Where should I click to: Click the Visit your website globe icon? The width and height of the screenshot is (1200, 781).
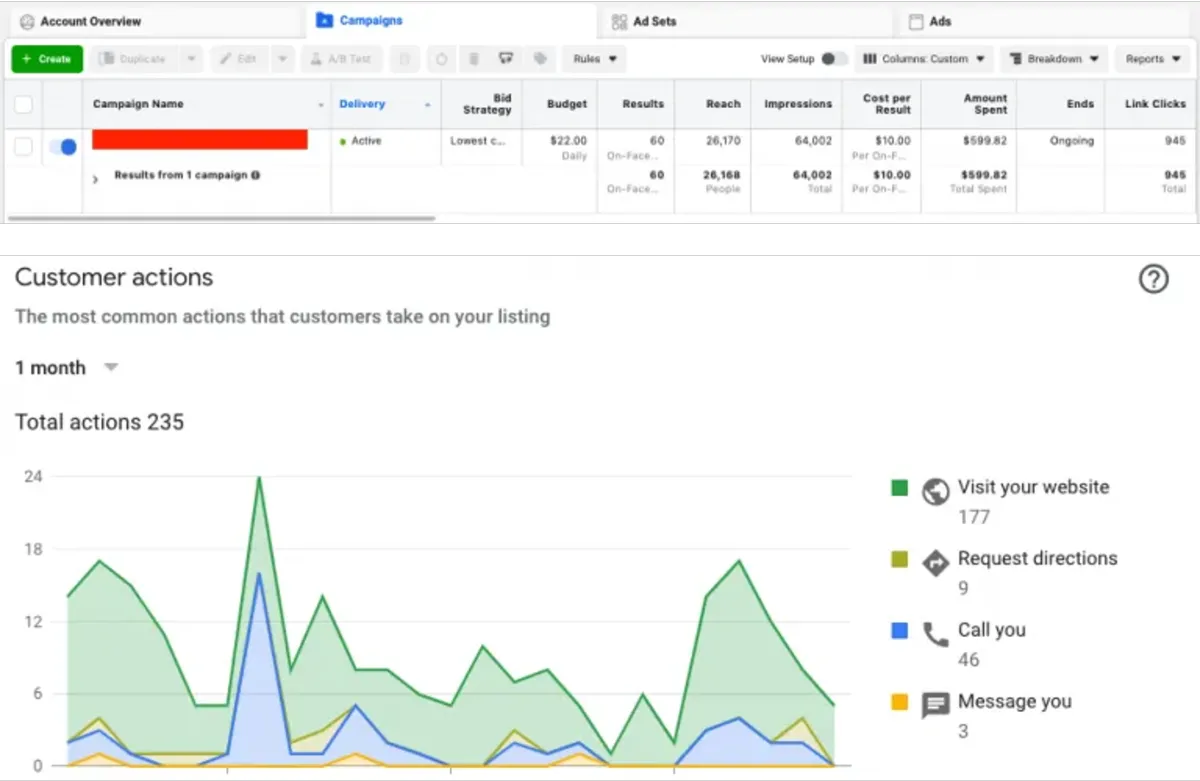click(935, 491)
